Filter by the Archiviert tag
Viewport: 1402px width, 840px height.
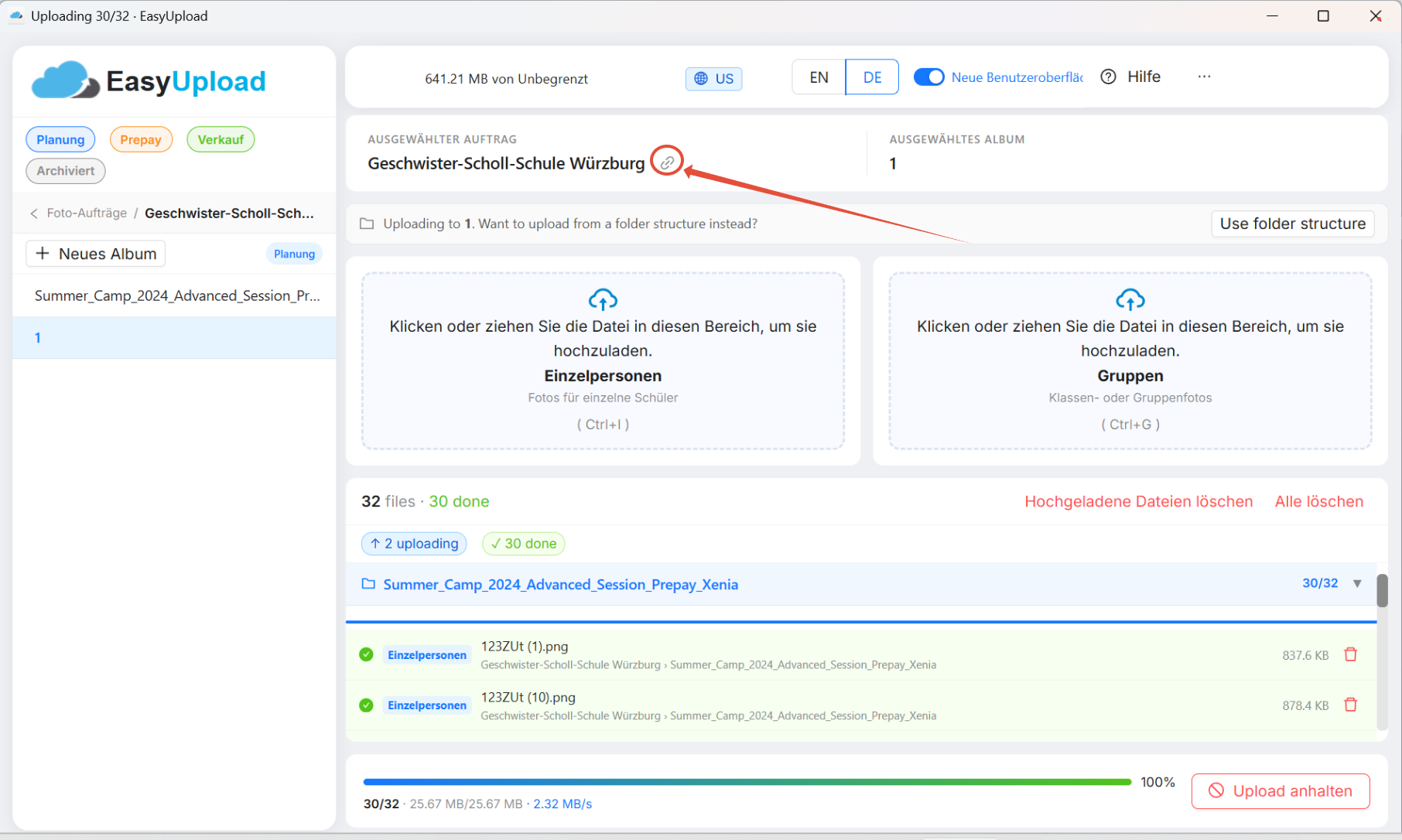[66, 171]
